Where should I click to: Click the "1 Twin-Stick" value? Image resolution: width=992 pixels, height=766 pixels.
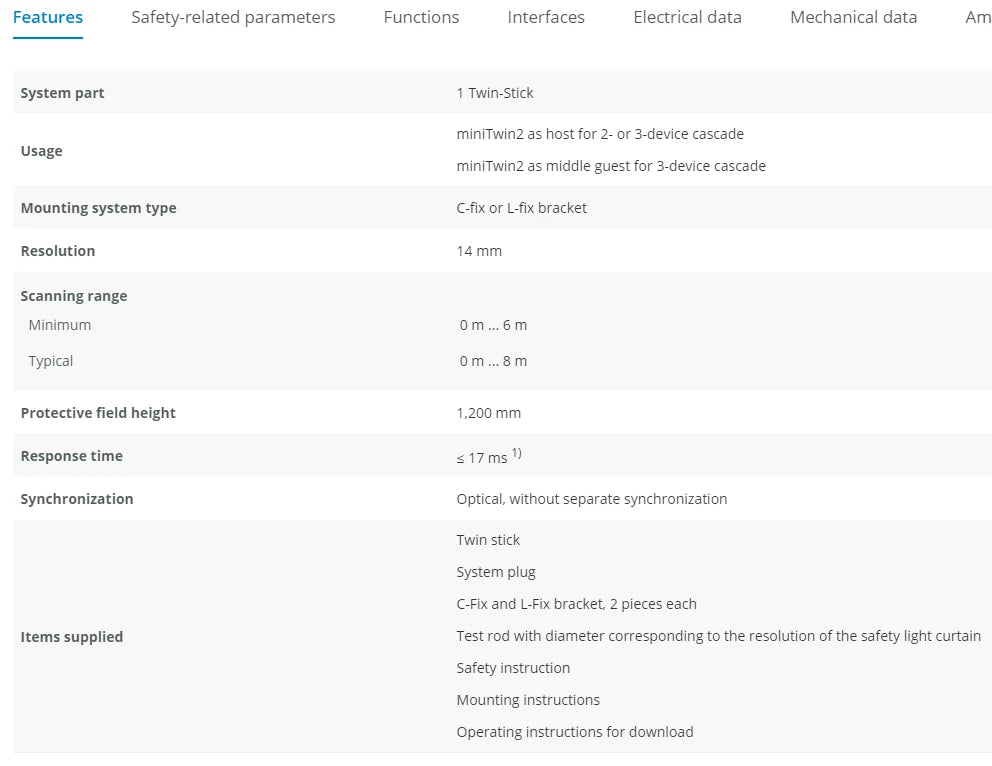[x=495, y=93]
